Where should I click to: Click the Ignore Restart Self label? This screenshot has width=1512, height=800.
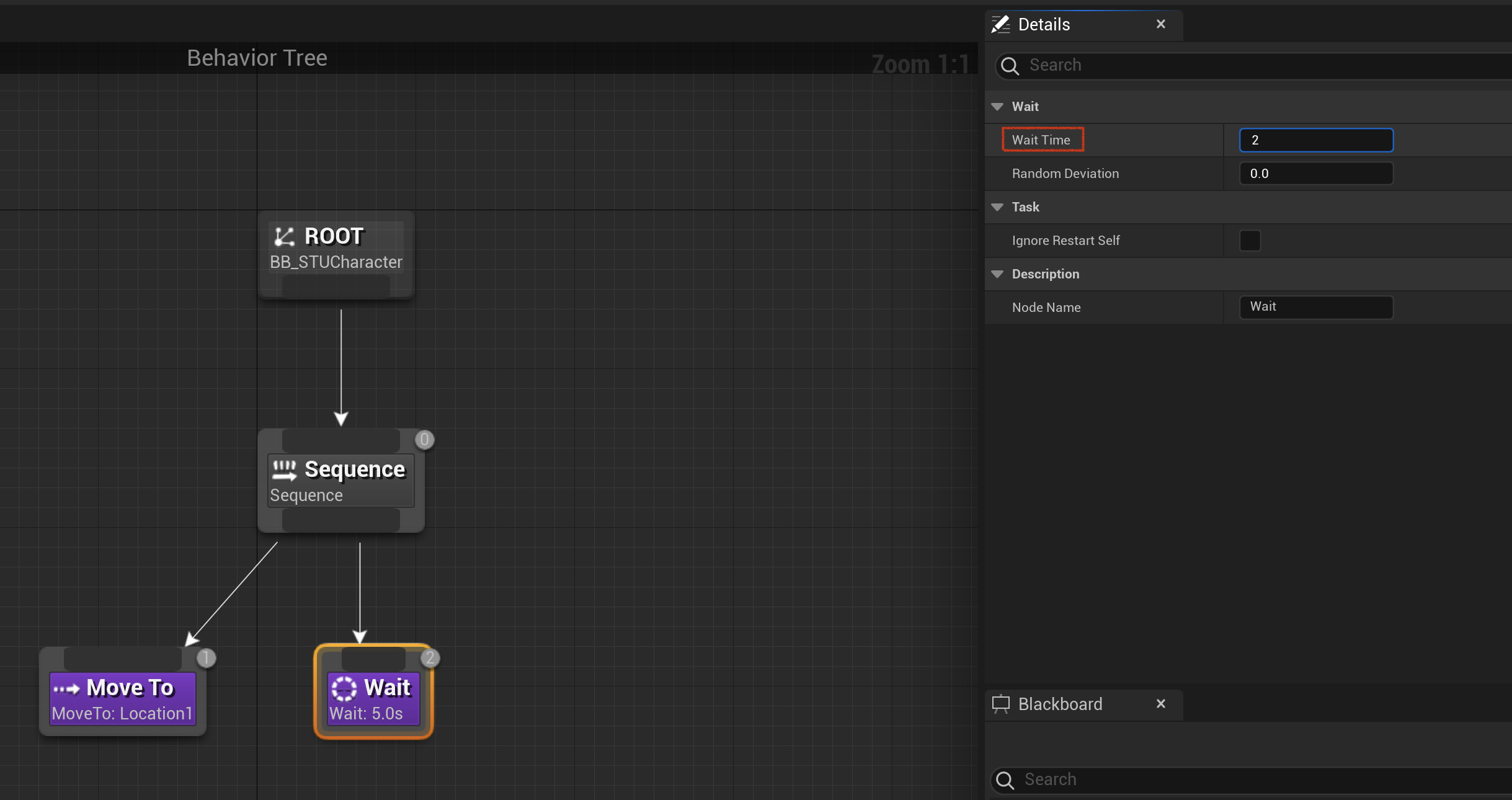pyautogui.click(x=1066, y=241)
